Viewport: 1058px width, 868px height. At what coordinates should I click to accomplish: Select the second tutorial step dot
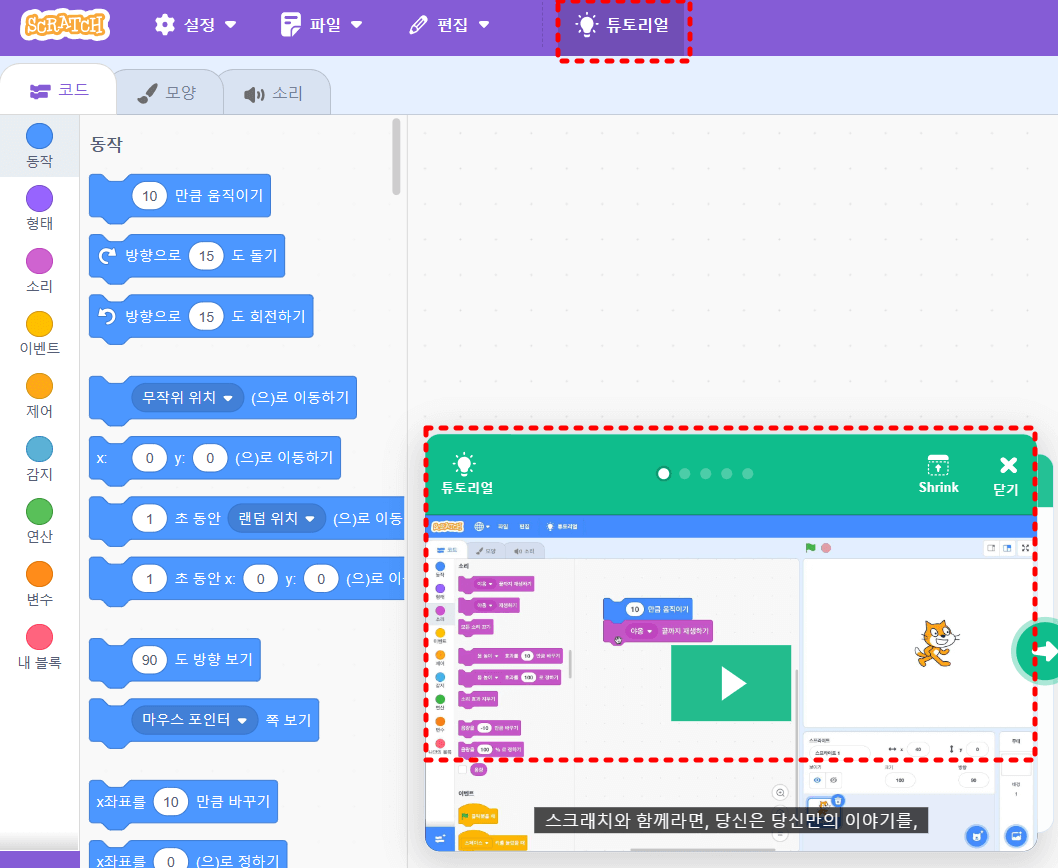[684, 474]
